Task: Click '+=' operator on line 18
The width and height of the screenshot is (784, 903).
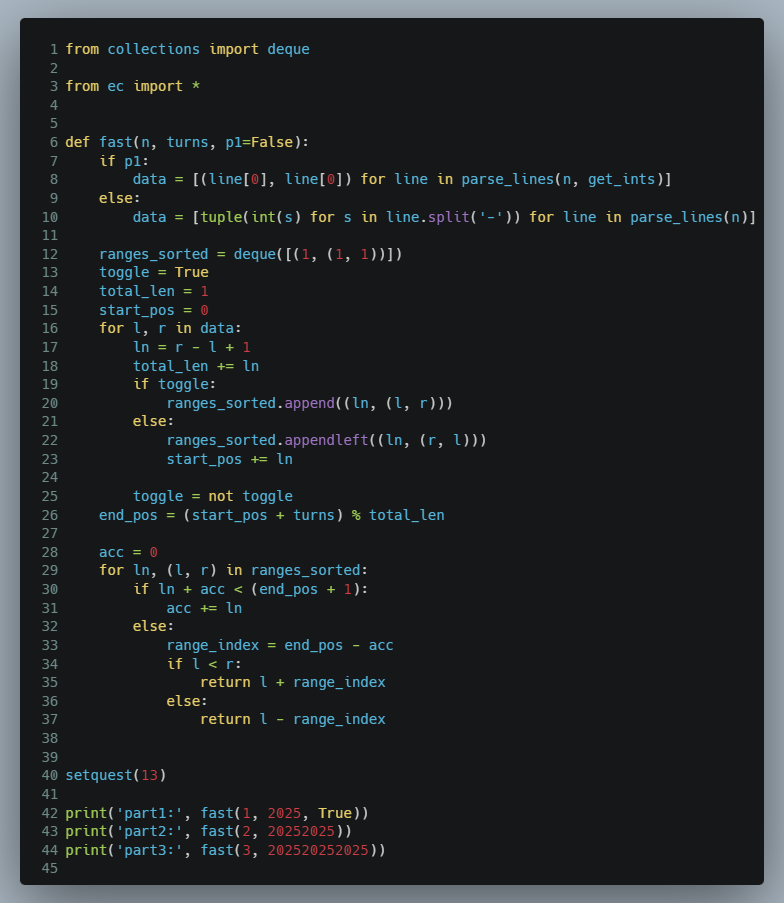Action: [x=225, y=366]
